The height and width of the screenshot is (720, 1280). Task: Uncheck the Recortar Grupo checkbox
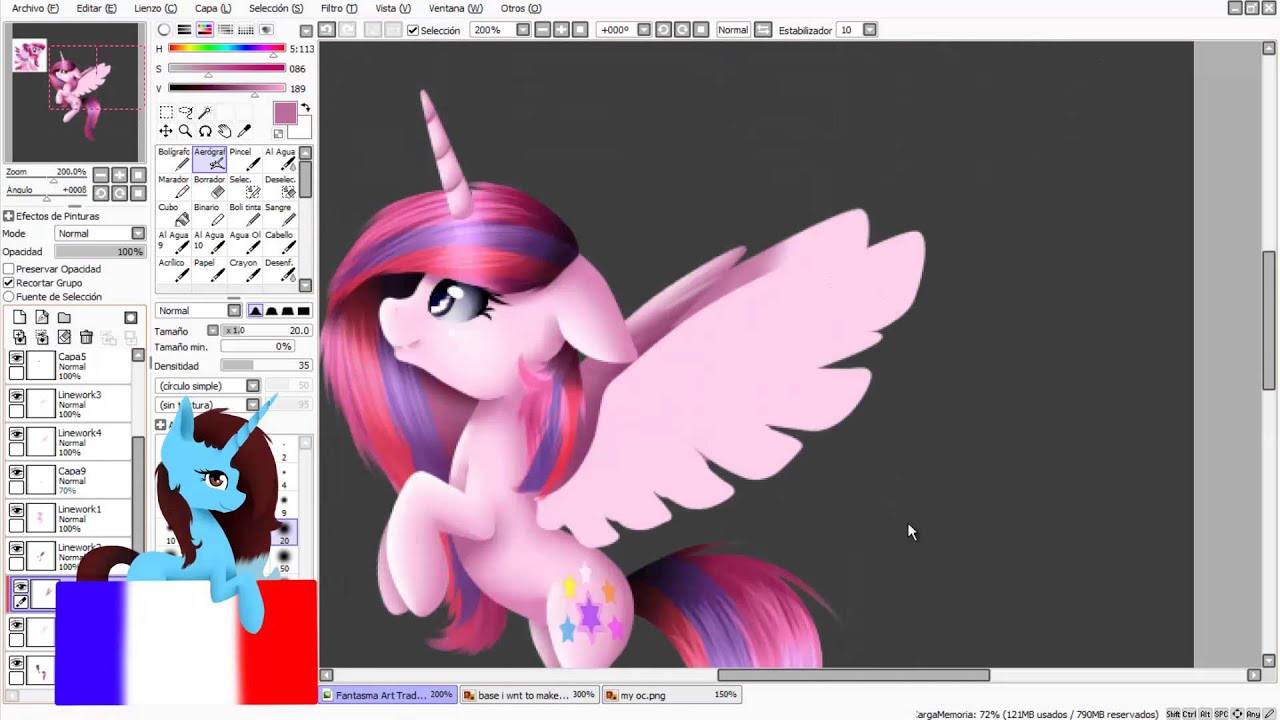(9, 283)
